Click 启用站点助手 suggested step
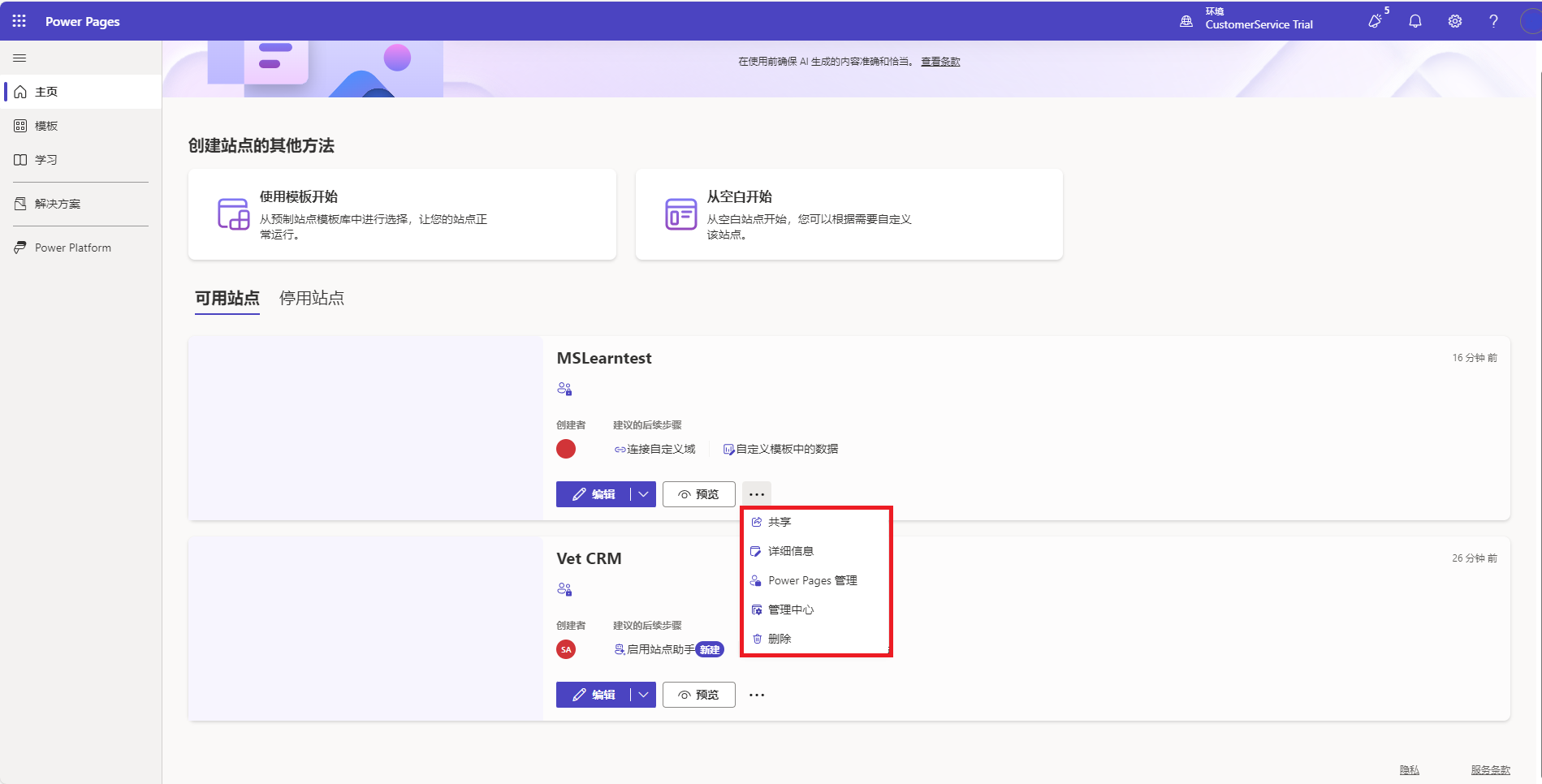 pyautogui.click(x=654, y=649)
